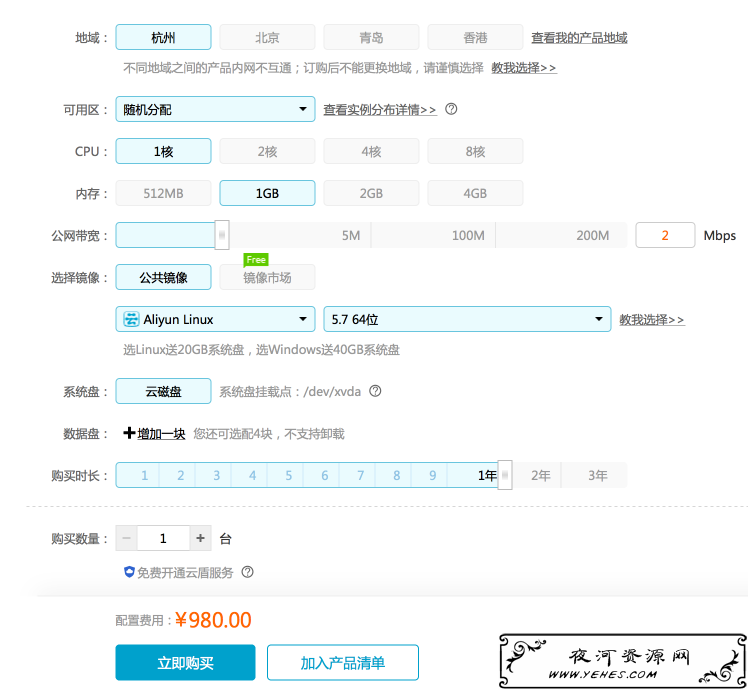The image size is (748, 690).
Task: Open the image 教我选择>> help link
Action: point(652,320)
